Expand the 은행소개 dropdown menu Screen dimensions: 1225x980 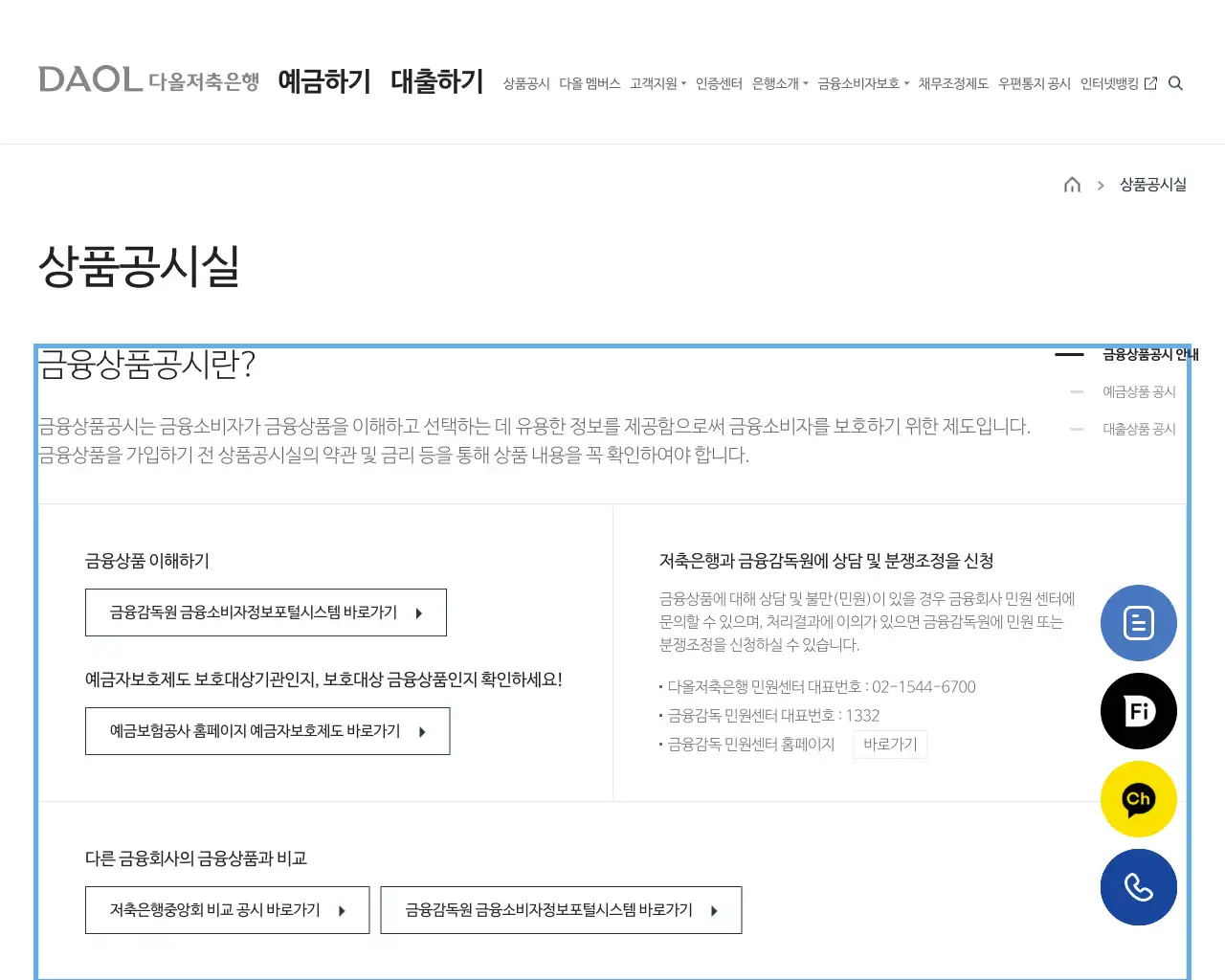click(x=780, y=84)
